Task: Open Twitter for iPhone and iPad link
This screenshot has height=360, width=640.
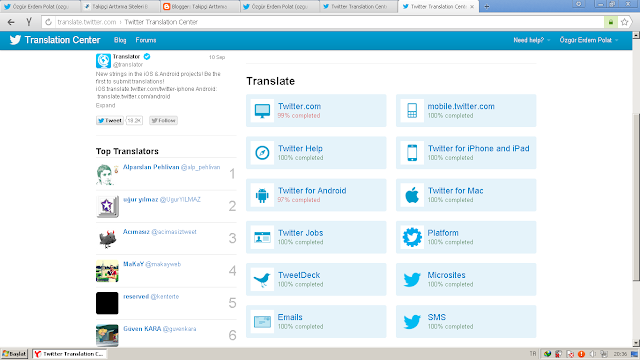Action: click(478, 148)
